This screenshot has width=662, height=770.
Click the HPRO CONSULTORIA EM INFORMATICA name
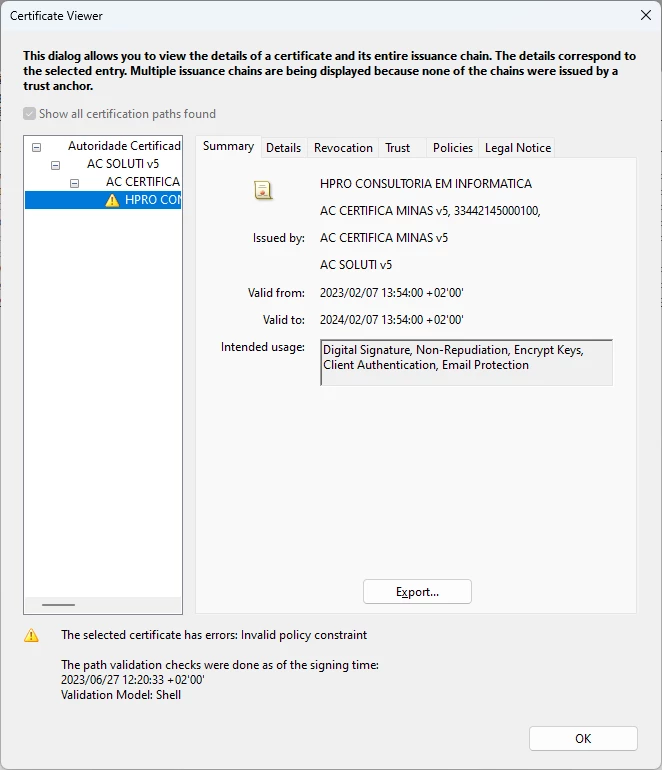[426, 184]
